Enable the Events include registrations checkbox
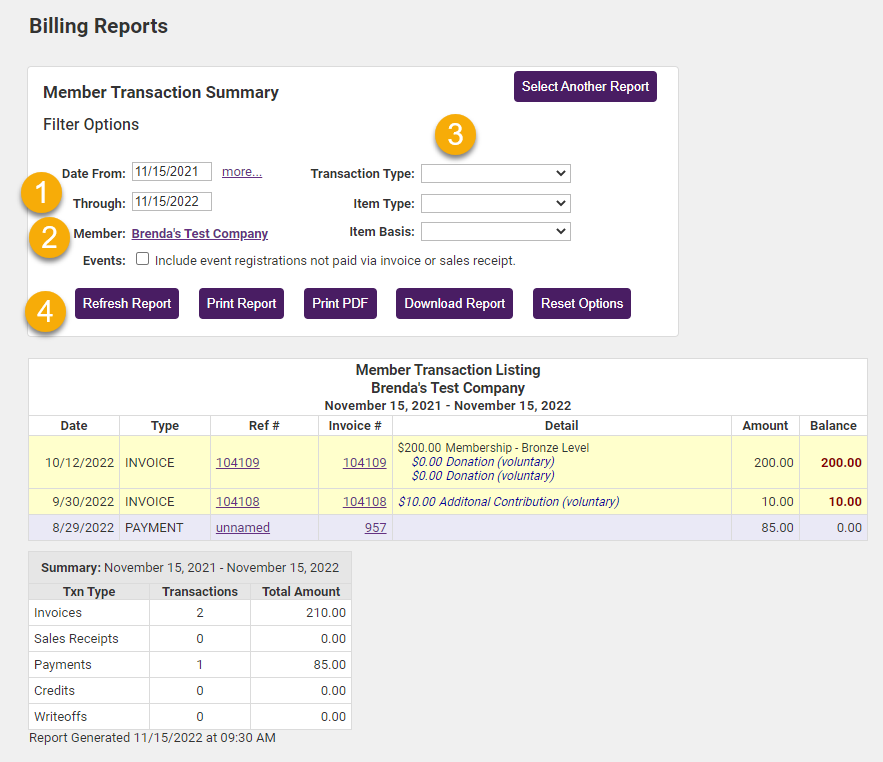883x762 pixels. (x=142, y=258)
